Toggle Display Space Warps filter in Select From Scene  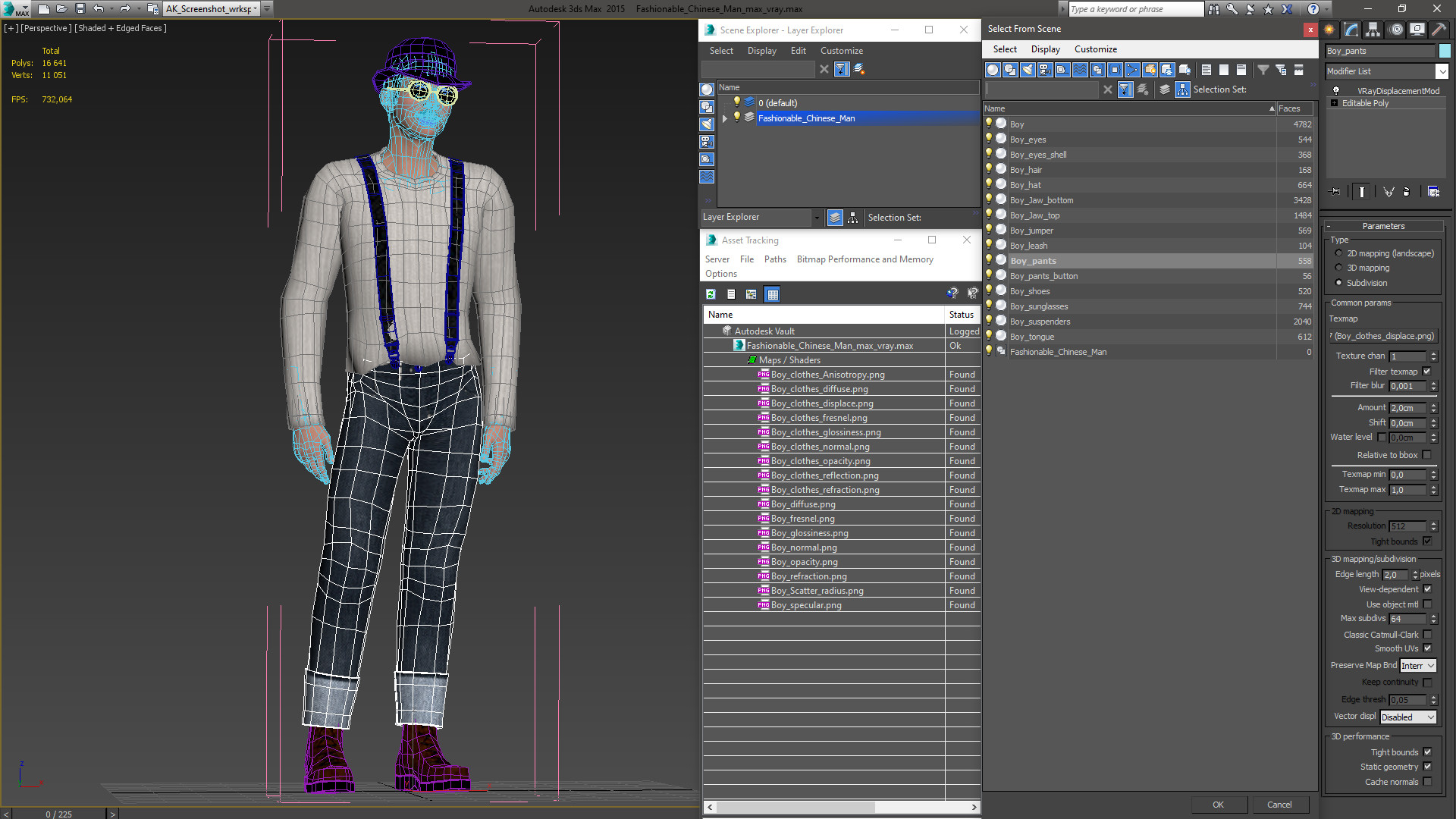1080,70
